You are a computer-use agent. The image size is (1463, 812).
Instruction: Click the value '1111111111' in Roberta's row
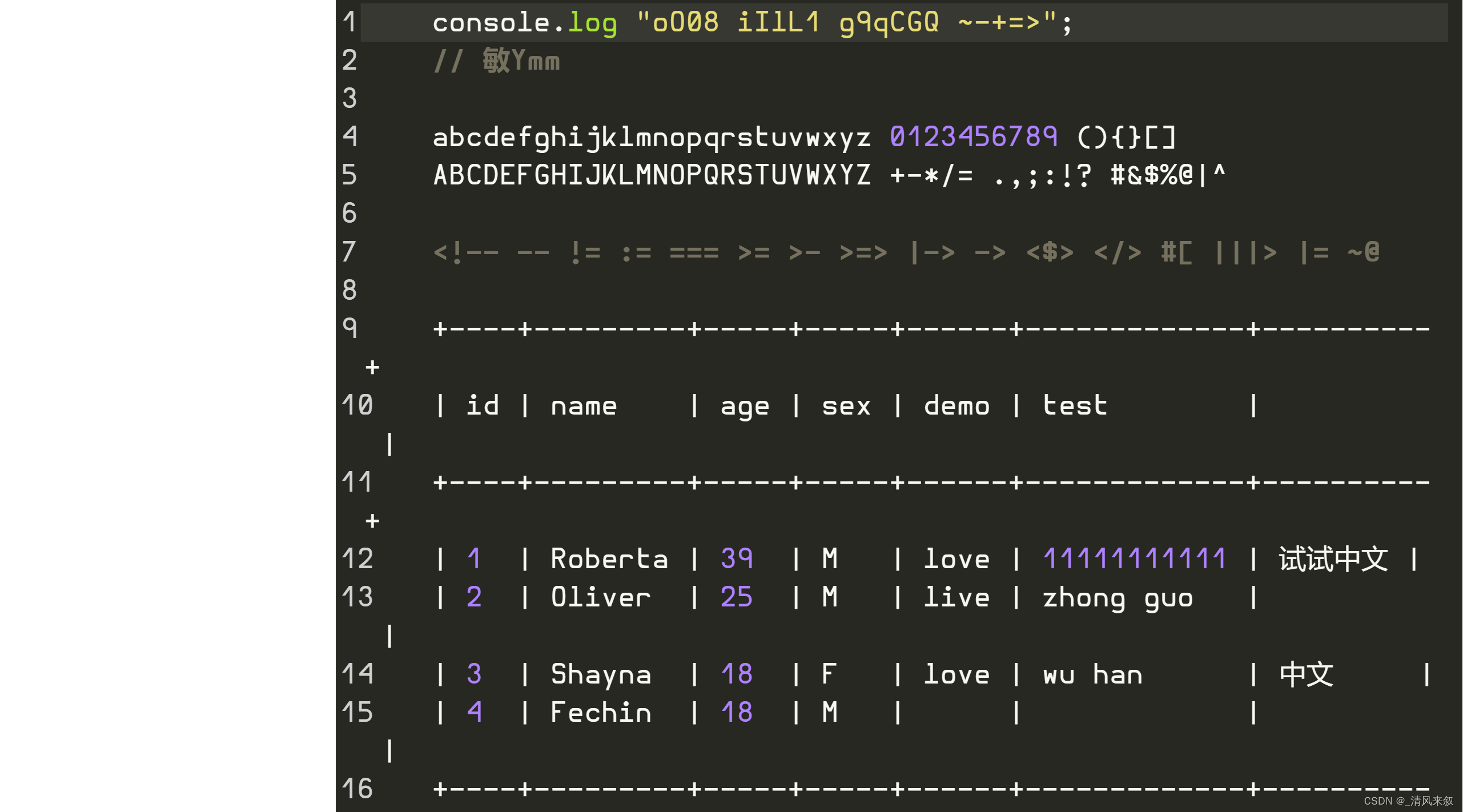pyautogui.click(x=1134, y=558)
